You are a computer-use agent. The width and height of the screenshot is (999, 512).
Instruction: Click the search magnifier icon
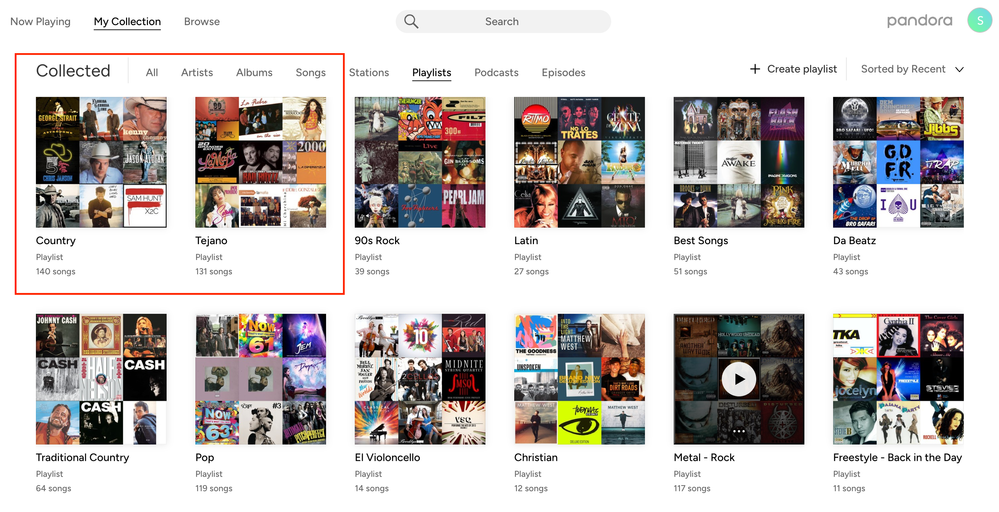tap(411, 22)
